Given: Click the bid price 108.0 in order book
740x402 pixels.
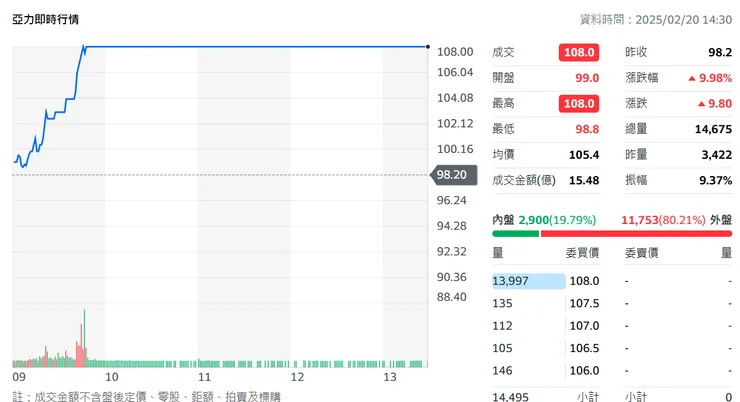Looking at the screenshot, I should click(584, 281).
